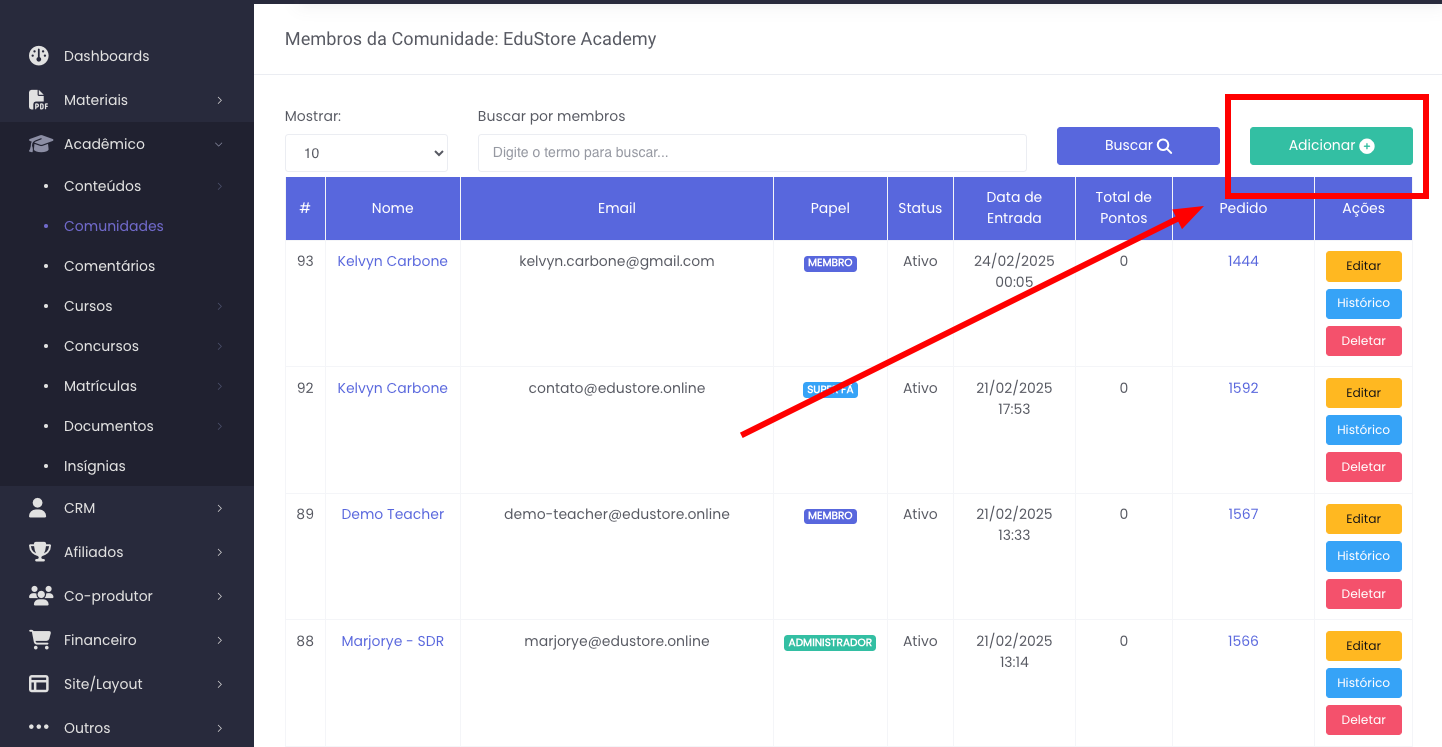Delete member Demo Teacher
This screenshot has height=747, width=1442.
(1363, 594)
